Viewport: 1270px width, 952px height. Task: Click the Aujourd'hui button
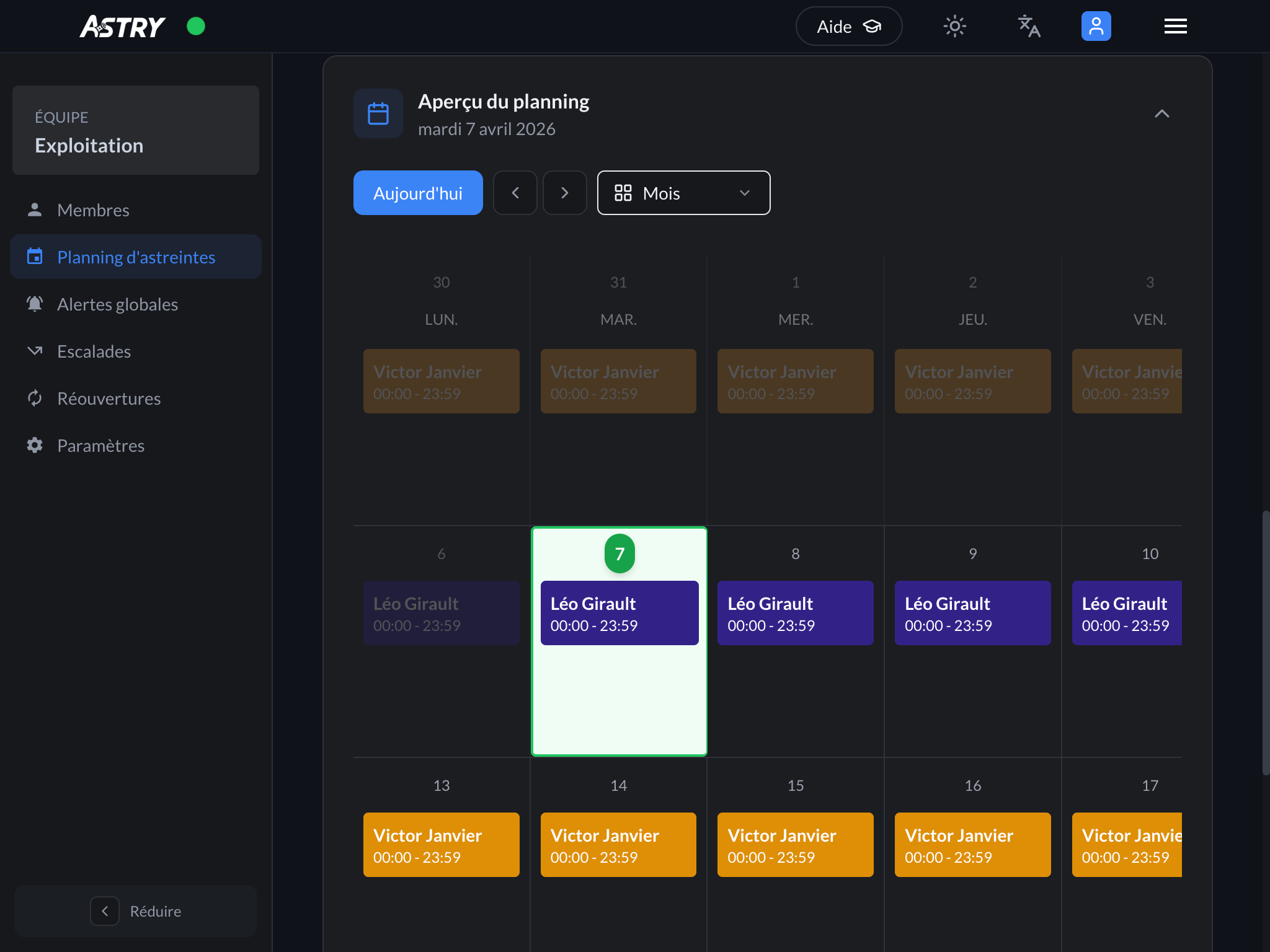coord(418,193)
